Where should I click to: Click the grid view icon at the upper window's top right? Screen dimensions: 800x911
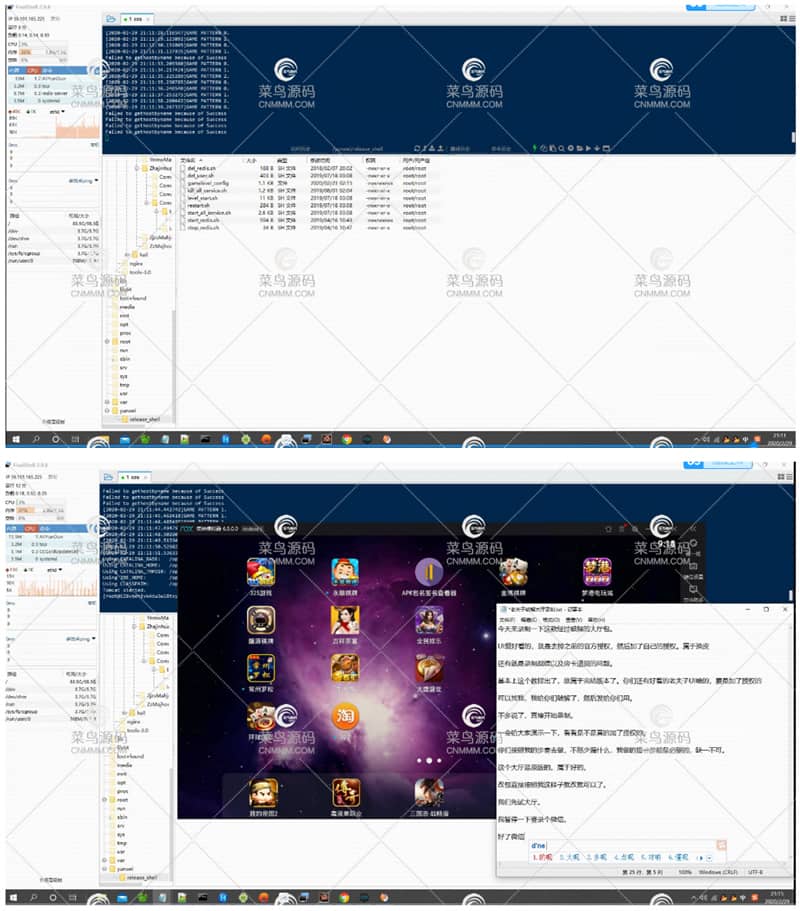pos(783,19)
